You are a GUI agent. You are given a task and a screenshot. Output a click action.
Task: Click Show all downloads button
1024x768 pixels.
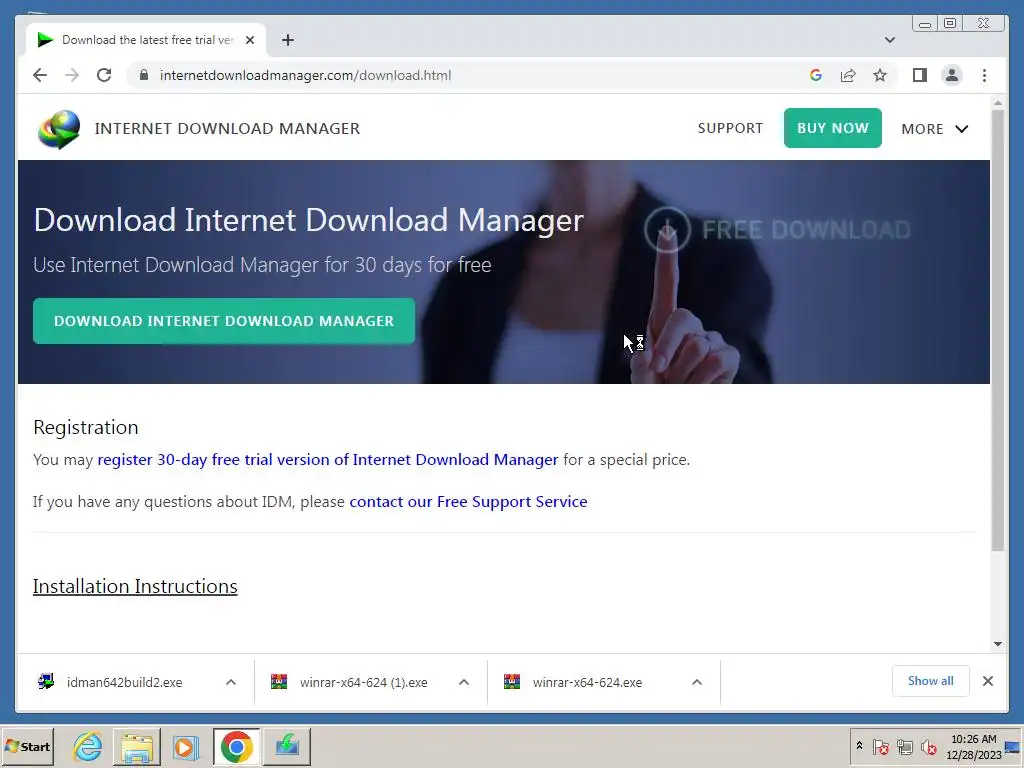pos(931,681)
